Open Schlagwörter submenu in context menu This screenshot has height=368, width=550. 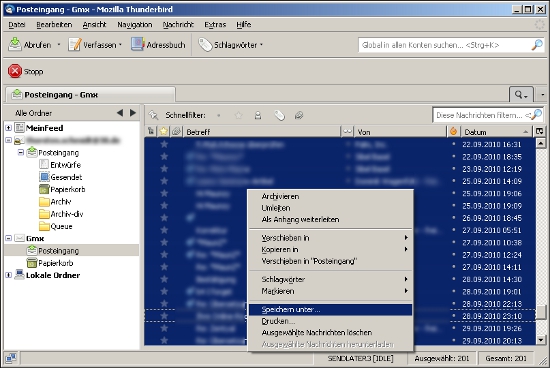click(x=330, y=280)
